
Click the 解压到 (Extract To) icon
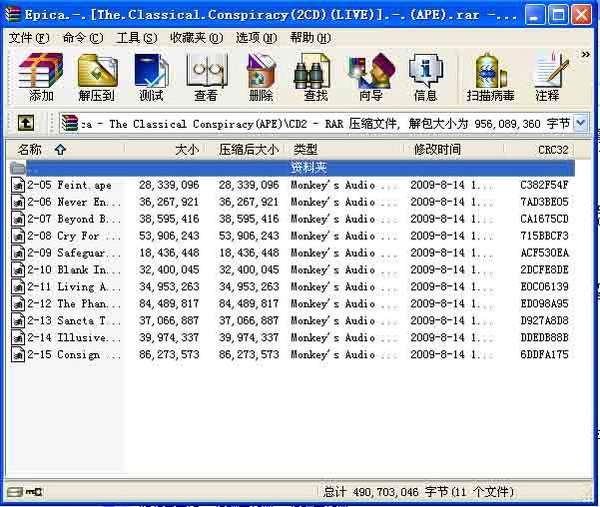tap(97, 78)
